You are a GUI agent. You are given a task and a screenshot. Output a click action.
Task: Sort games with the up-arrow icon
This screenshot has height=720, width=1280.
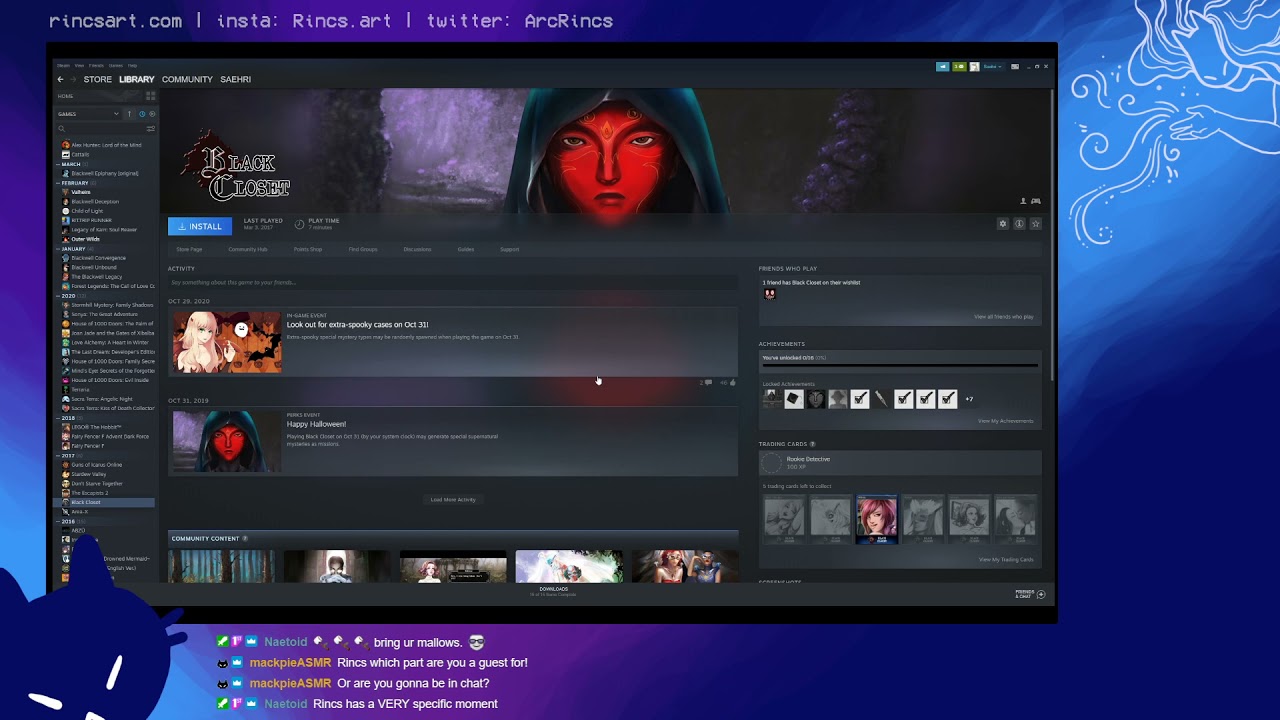pos(129,114)
